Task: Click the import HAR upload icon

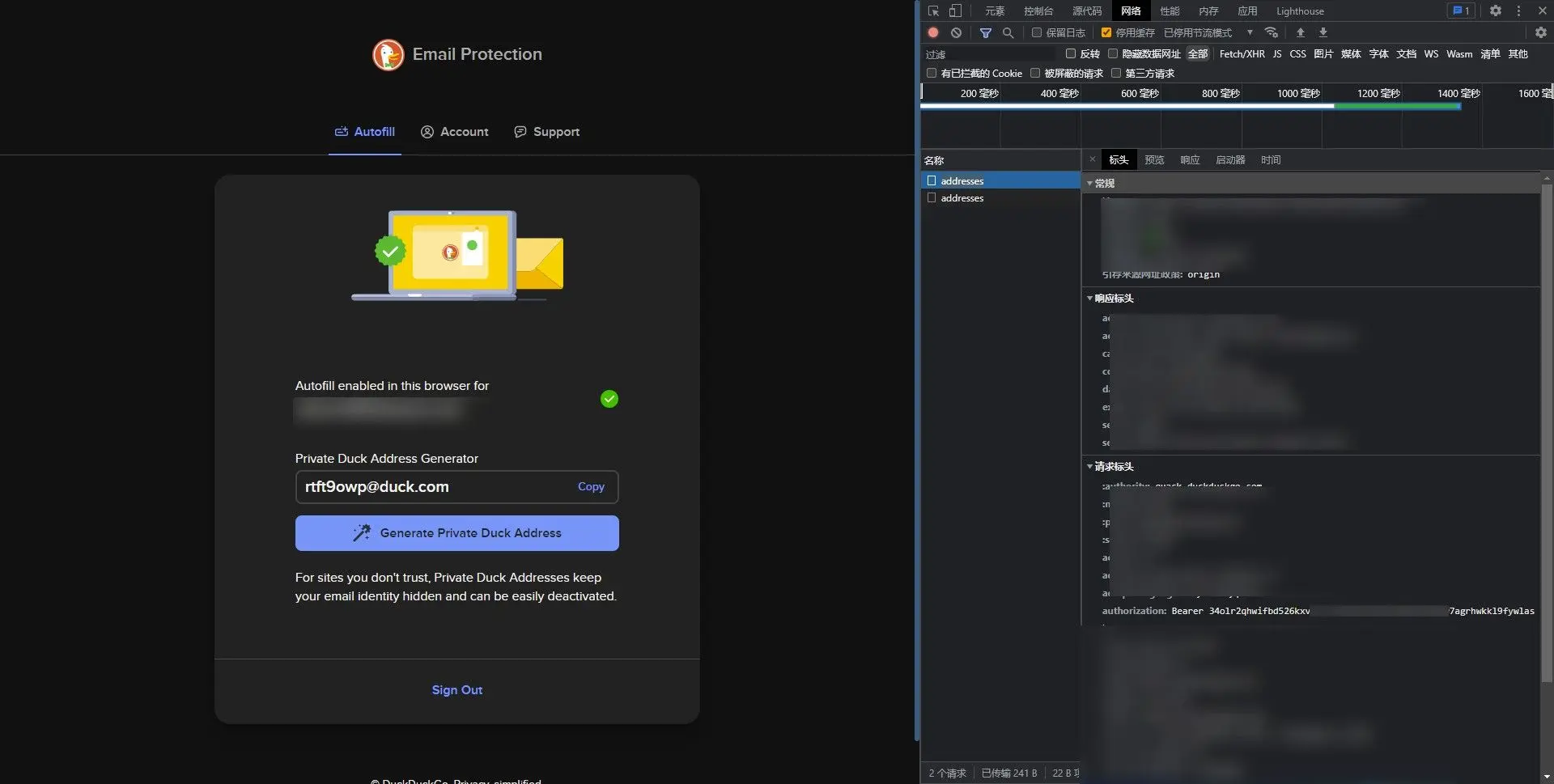Action: pos(1300,32)
